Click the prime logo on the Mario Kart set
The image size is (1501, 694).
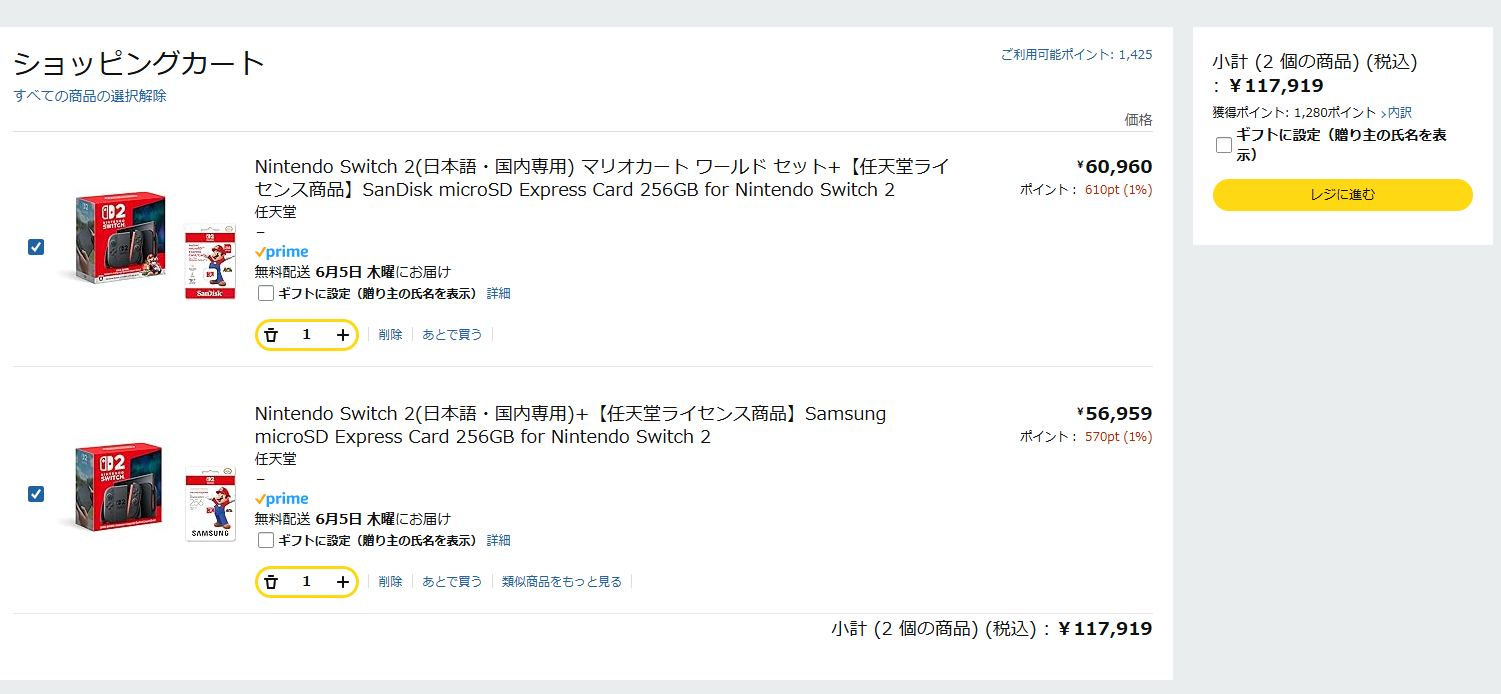(x=282, y=252)
